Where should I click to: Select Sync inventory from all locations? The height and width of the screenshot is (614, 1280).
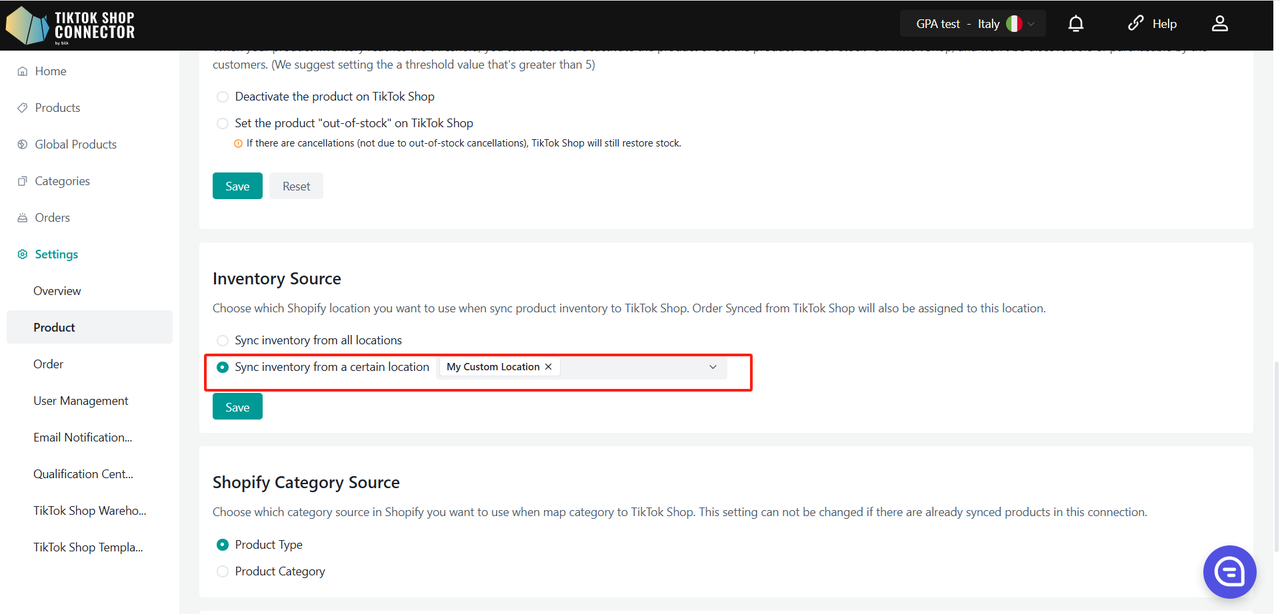tap(223, 340)
